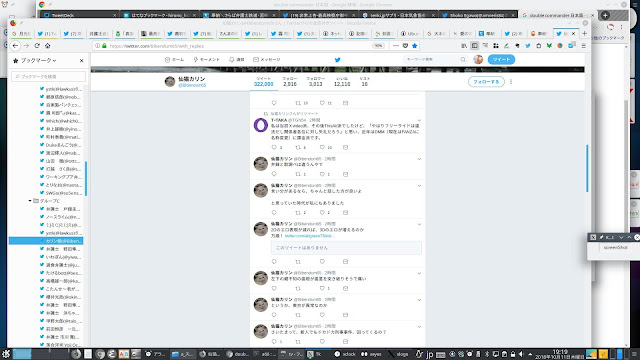Open Twitter 通知 notifications item

pos(237,60)
